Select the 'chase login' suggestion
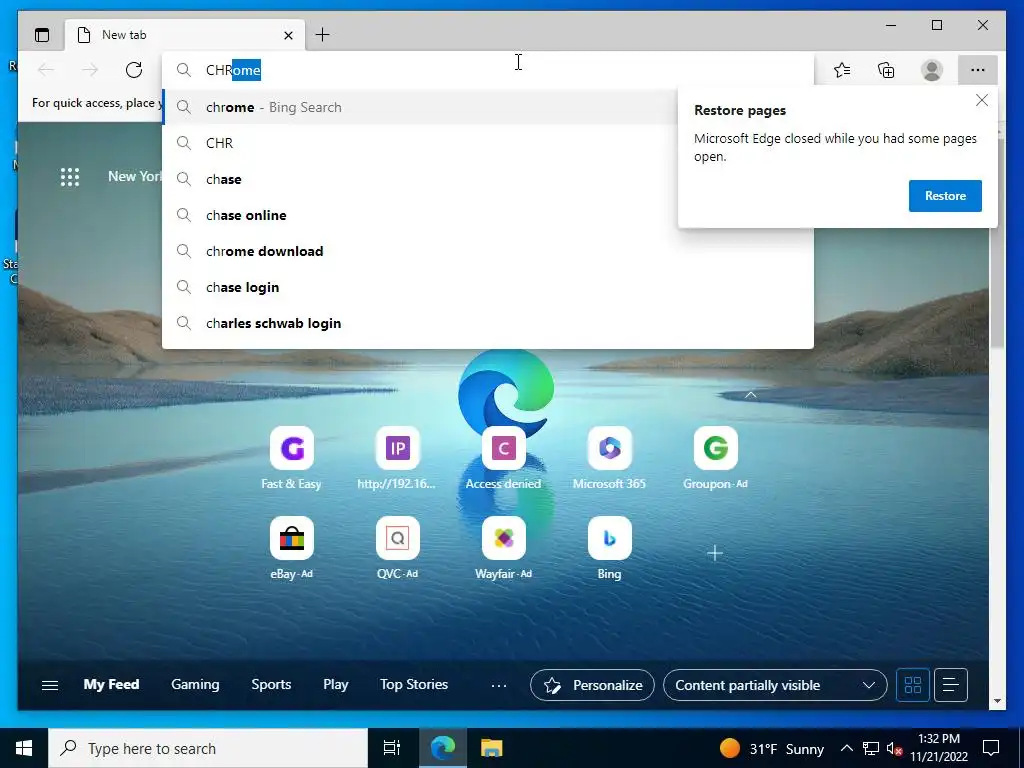The height and width of the screenshot is (768, 1024). click(488, 287)
